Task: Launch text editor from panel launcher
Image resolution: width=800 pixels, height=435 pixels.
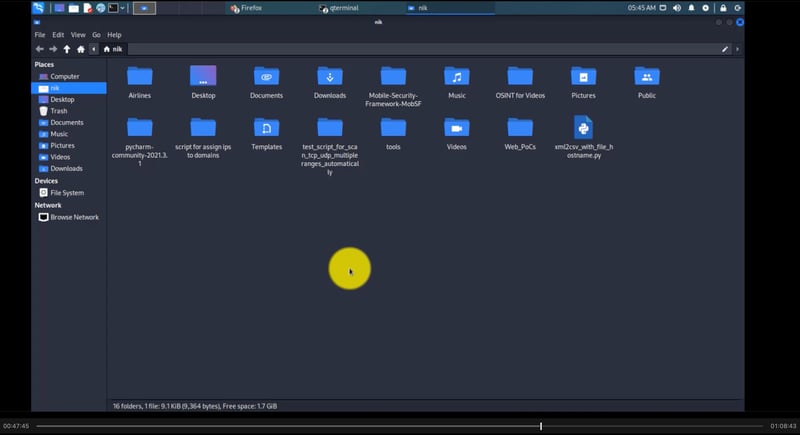Action: coord(87,8)
